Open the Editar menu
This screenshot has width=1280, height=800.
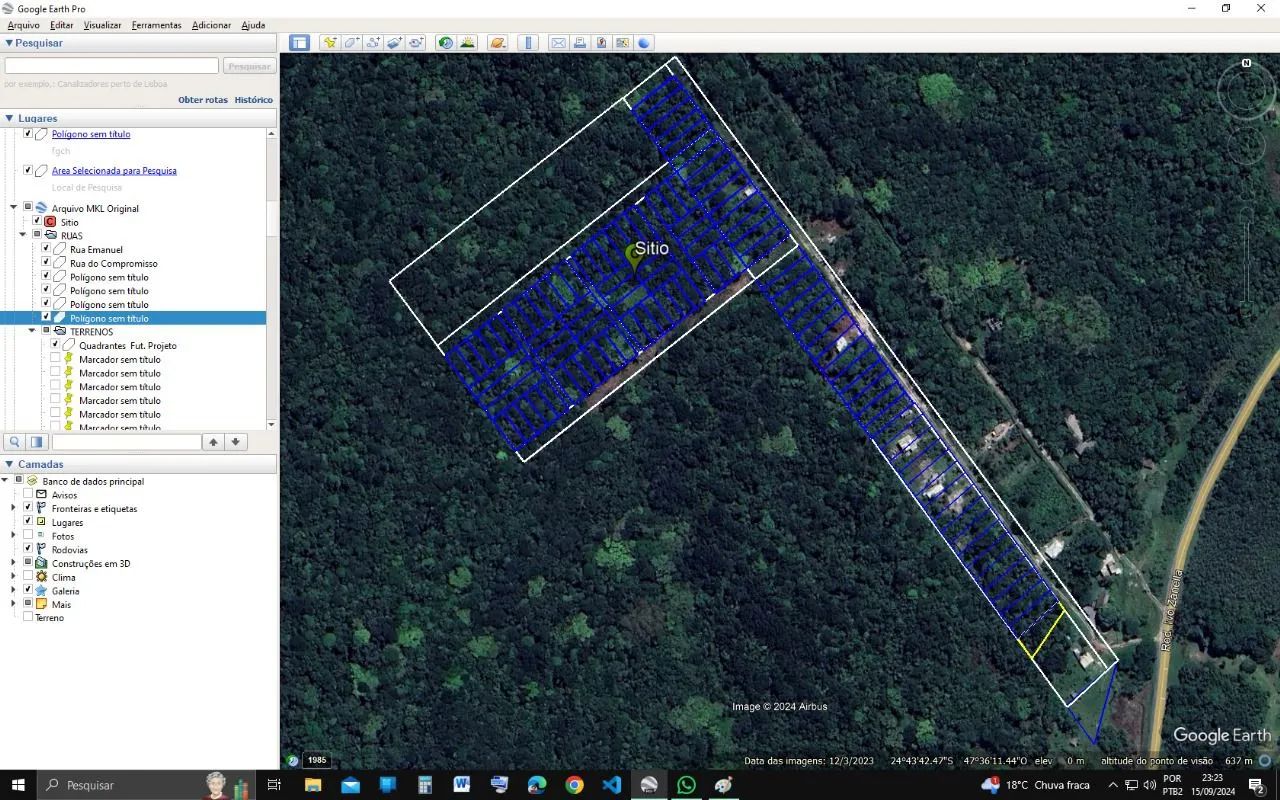click(x=61, y=25)
